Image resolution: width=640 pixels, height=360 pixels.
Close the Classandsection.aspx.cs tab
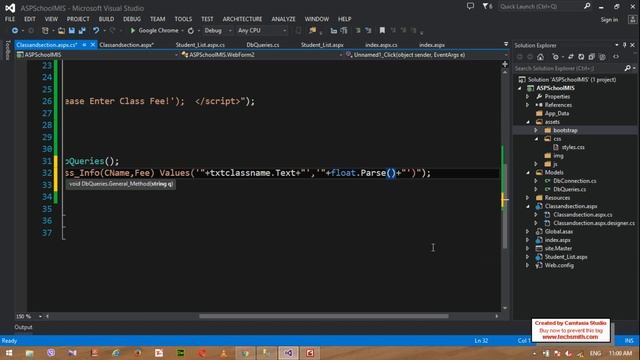[x=93, y=45]
